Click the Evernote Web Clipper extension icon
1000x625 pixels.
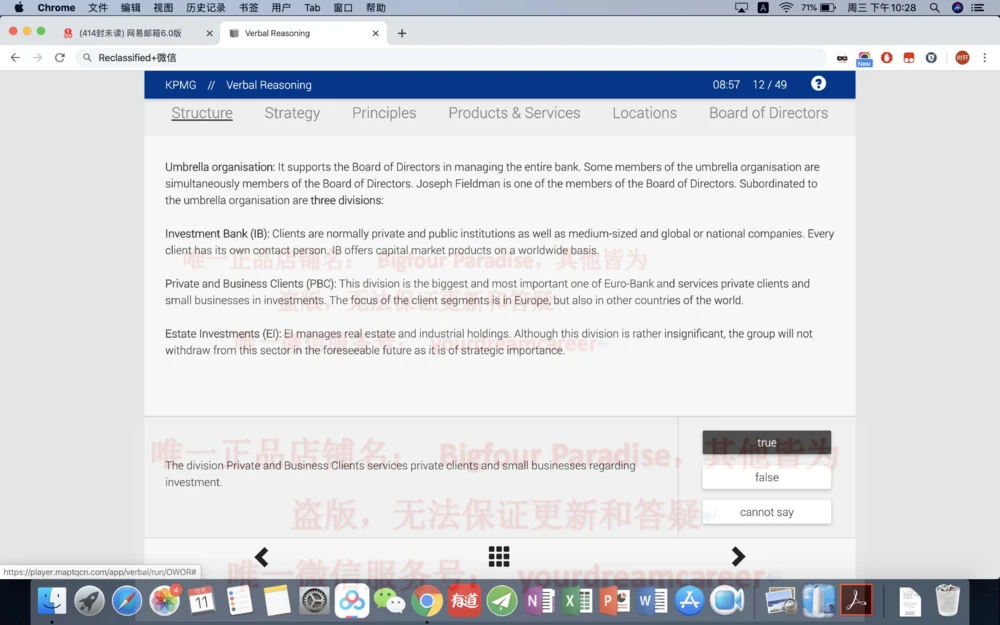931,57
